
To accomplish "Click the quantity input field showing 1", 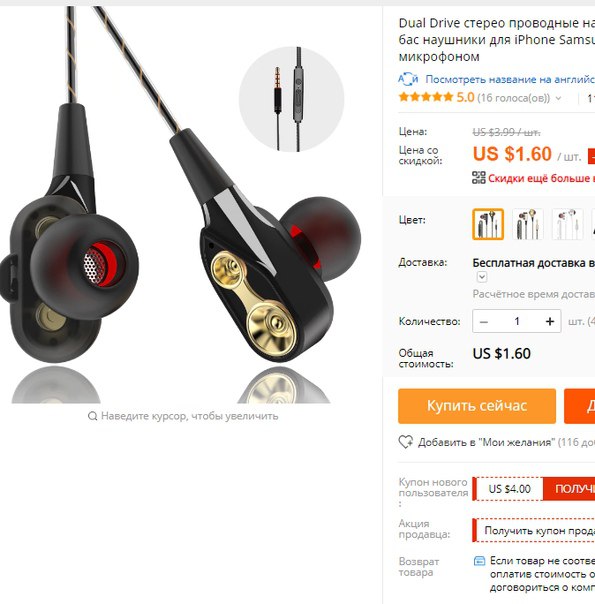I will point(517,321).
